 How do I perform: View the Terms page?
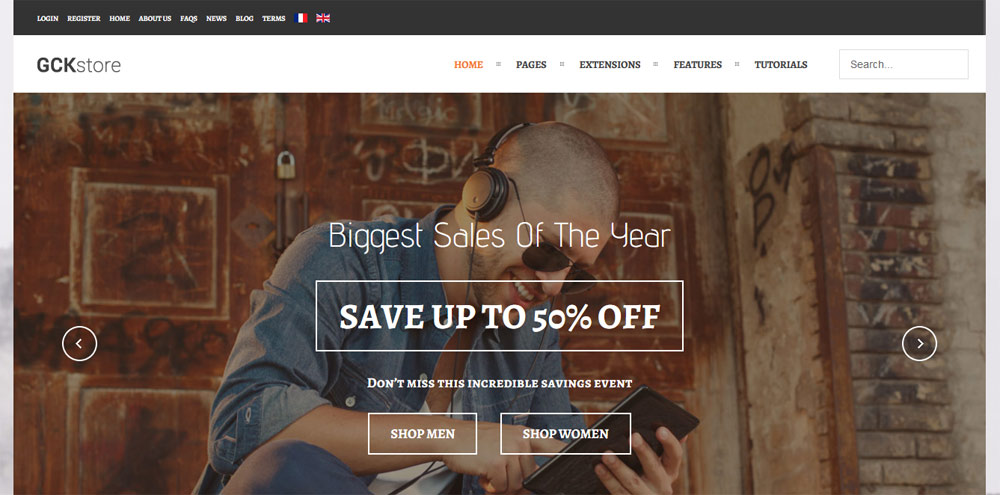[x=274, y=18]
